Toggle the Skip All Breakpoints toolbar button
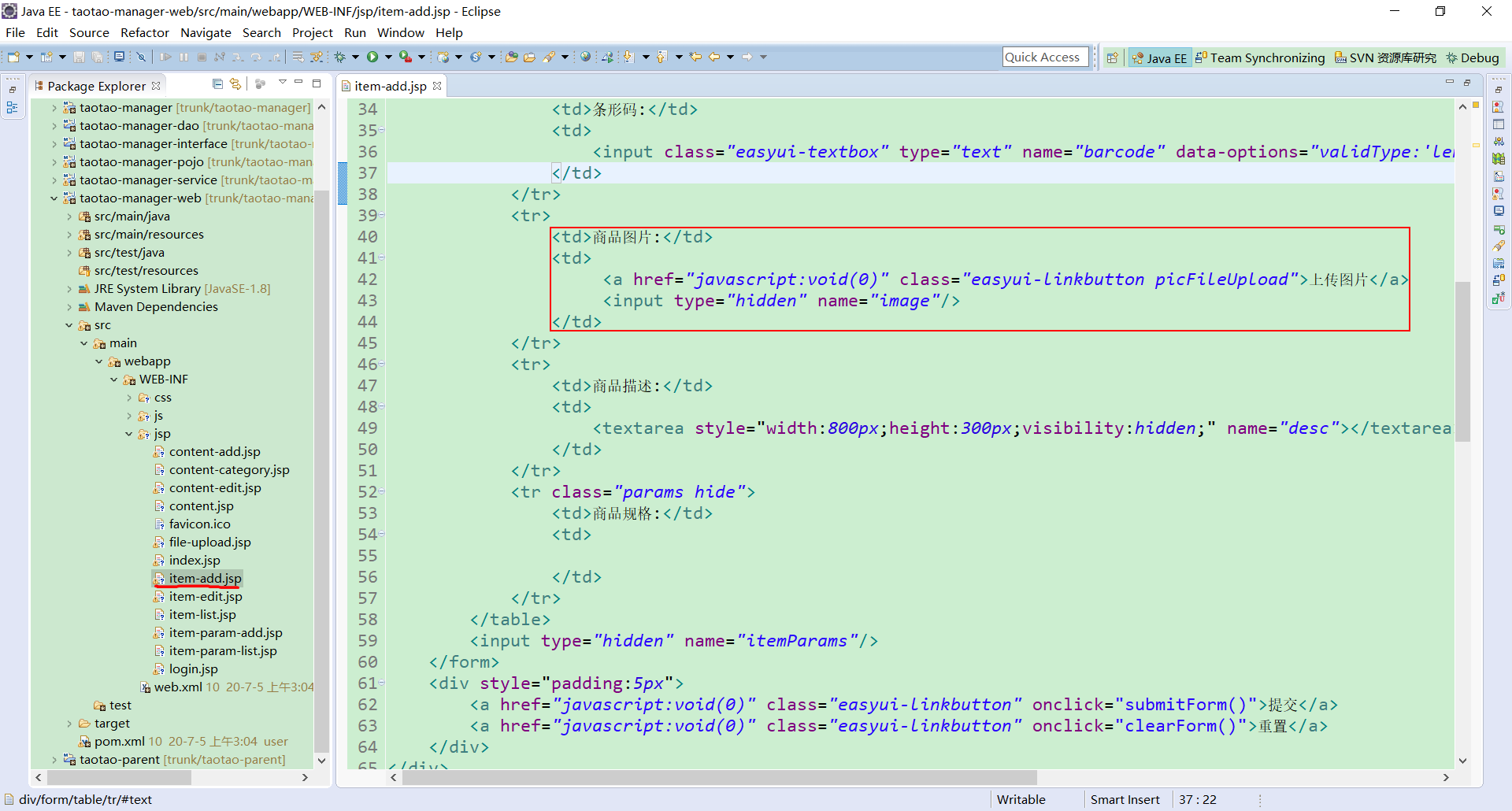Viewport: 1512px width, 811px height. (x=141, y=57)
